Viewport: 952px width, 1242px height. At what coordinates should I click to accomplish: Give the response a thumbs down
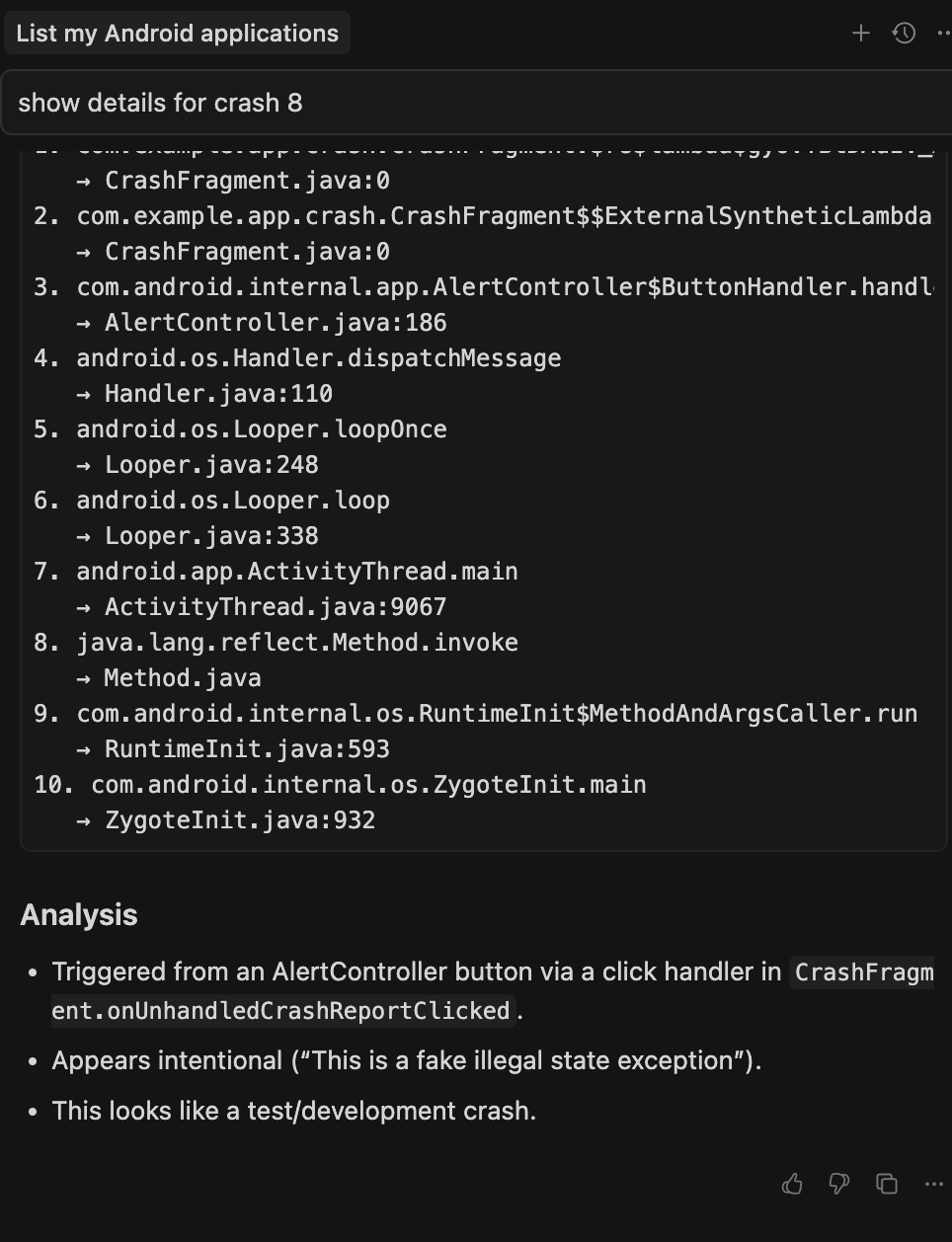coord(838,1184)
